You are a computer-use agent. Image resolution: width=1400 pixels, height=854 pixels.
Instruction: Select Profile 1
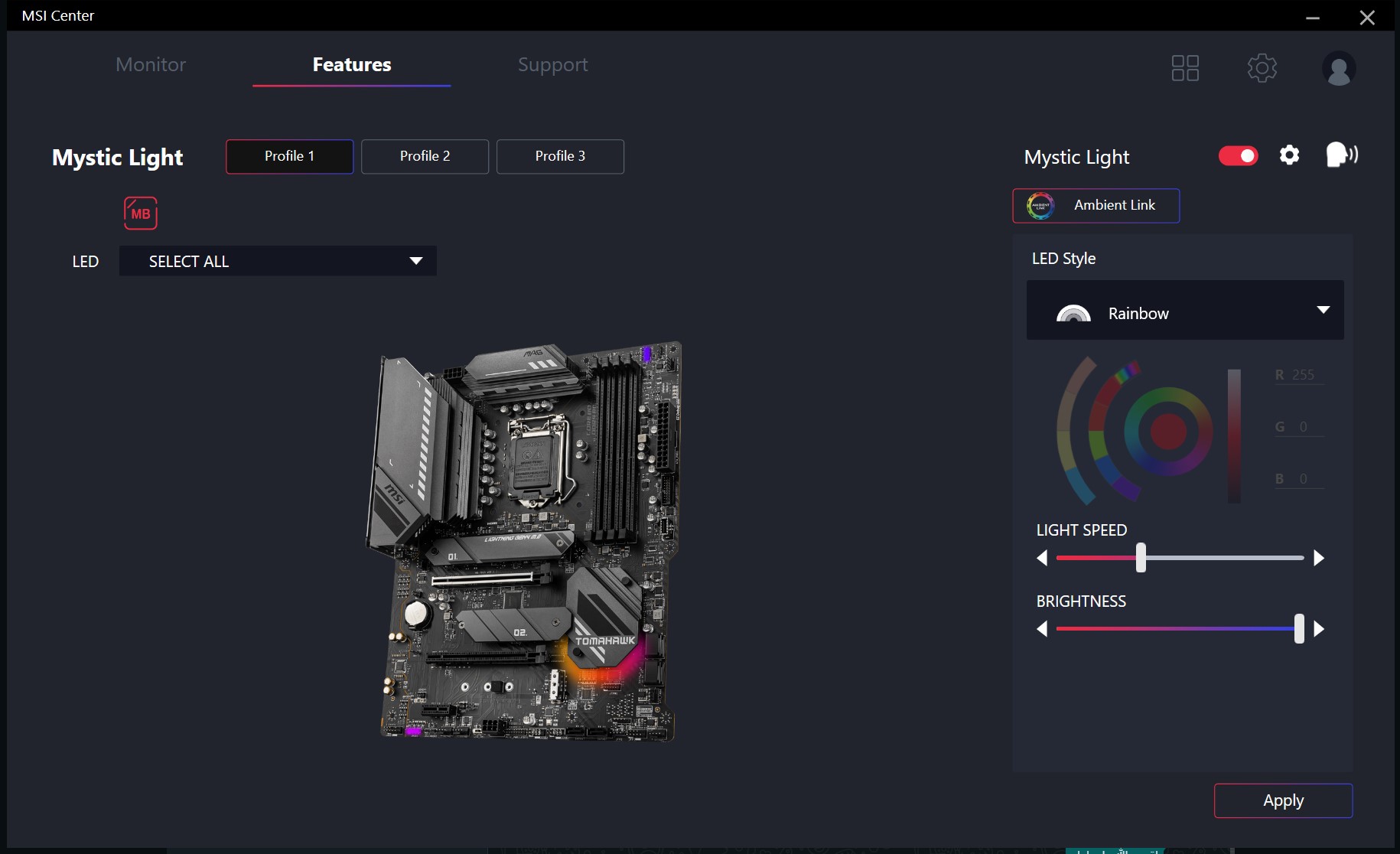coord(290,156)
